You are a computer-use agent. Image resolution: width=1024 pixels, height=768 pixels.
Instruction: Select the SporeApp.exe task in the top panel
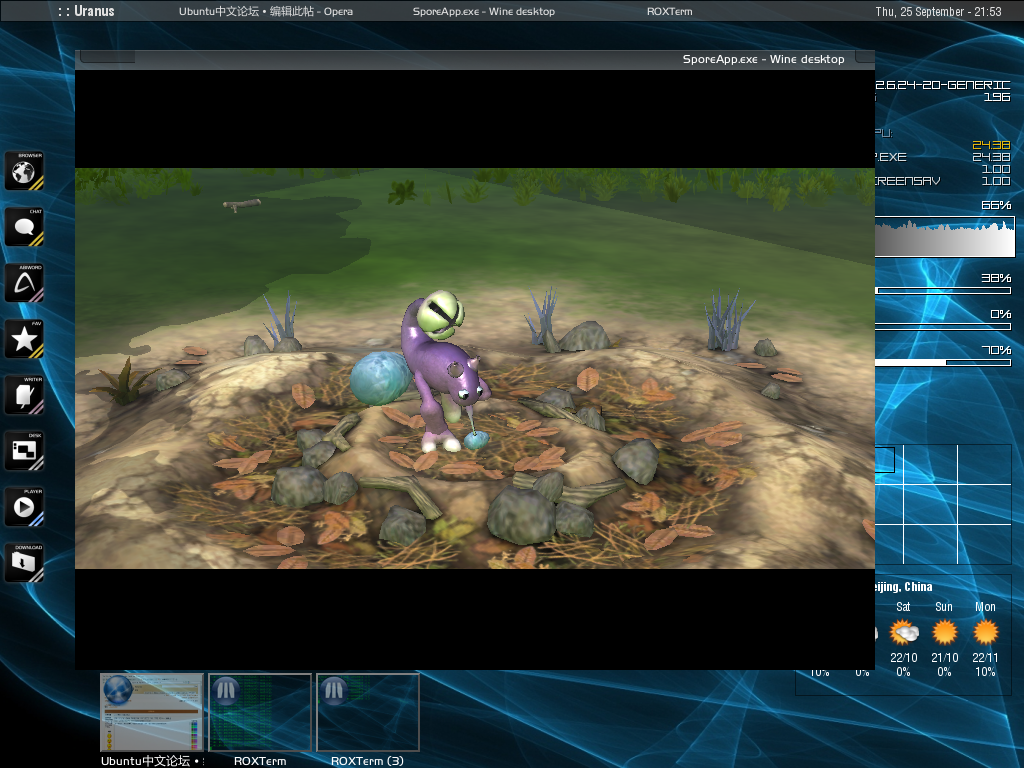coord(484,11)
